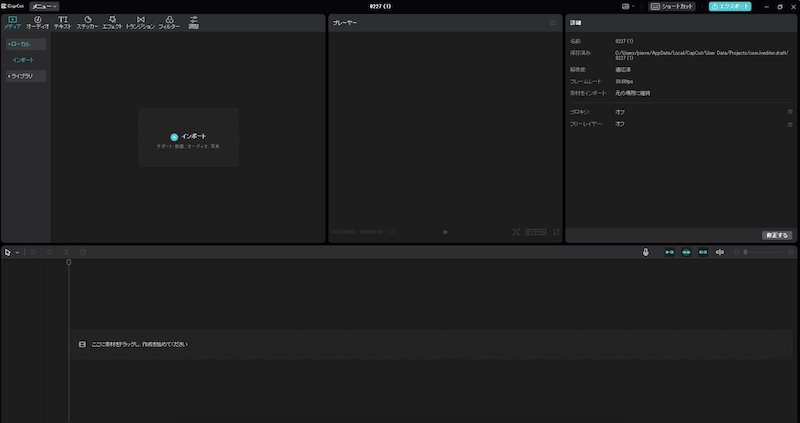Click the project title 0227 (1) in title bar
Viewport: 800px width, 423px height.
tap(381, 7)
